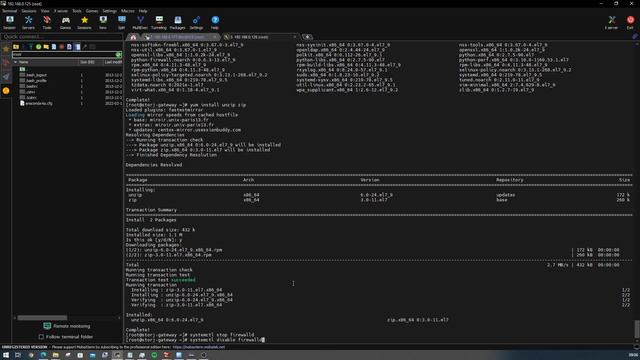The height and width of the screenshot is (360, 640).
Task: Click the SFTP panel horizontal scrollbar
Action: pos(42,318)
